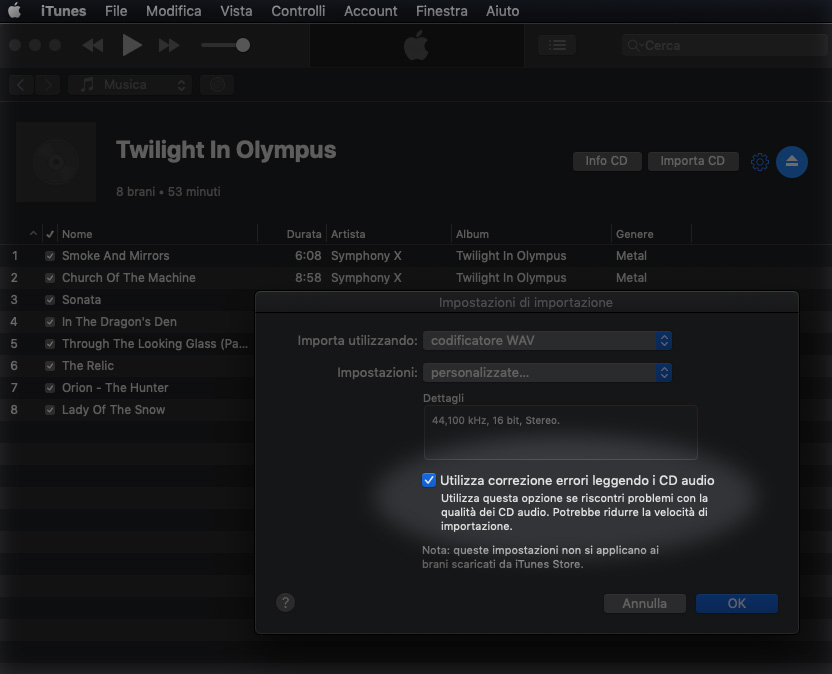Click the 6:08 duration cell
Screen dimensions: 832x674
(308, 256)
